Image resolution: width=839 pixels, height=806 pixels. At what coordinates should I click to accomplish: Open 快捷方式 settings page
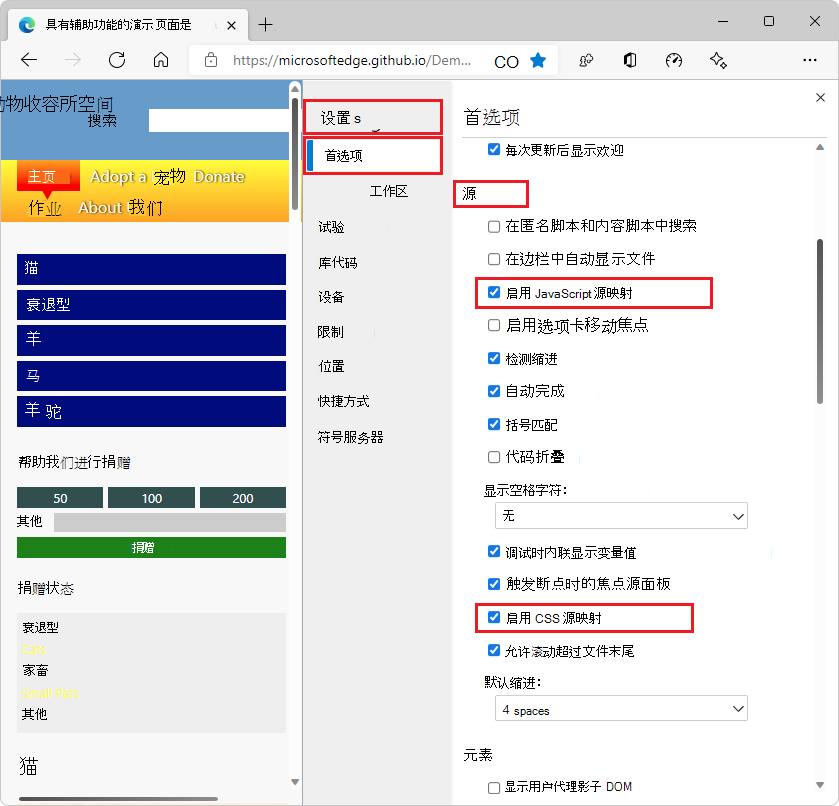tap(344, 401)
